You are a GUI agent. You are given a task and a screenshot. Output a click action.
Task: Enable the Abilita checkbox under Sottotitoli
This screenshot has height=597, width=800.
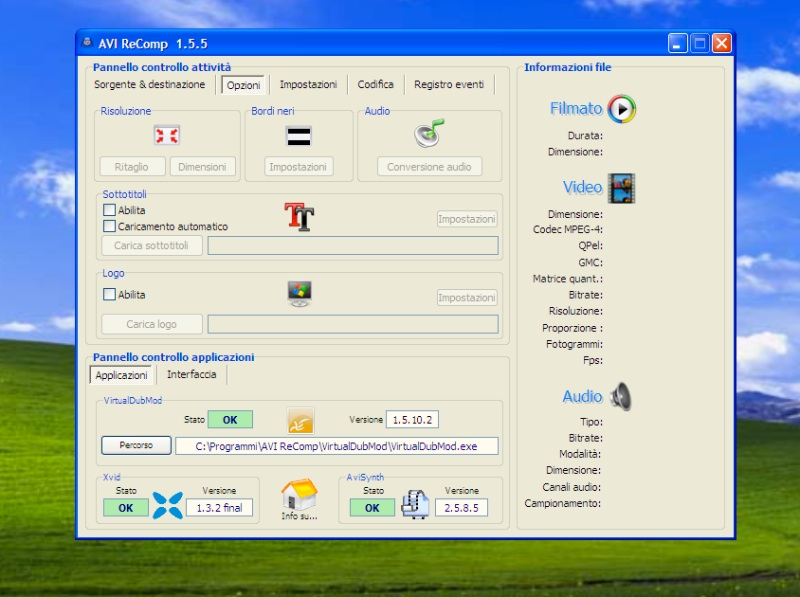coord(110,211)
